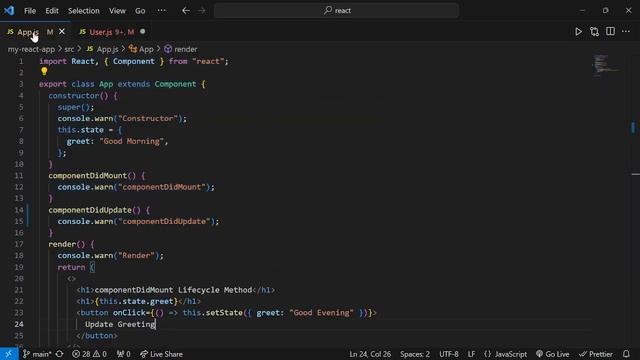
Task: Click the return keyword on line 19
Action: tap(71, 267)
